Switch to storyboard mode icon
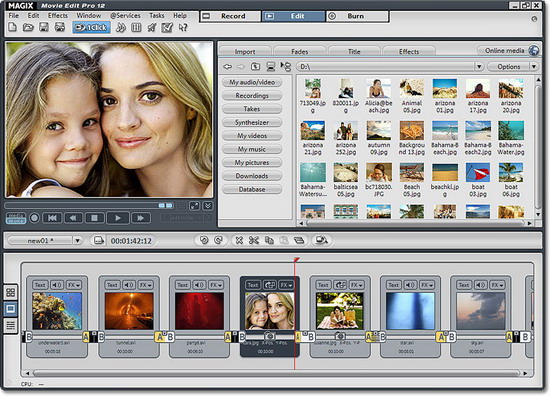The image size is (550, 396). point(11,309)
